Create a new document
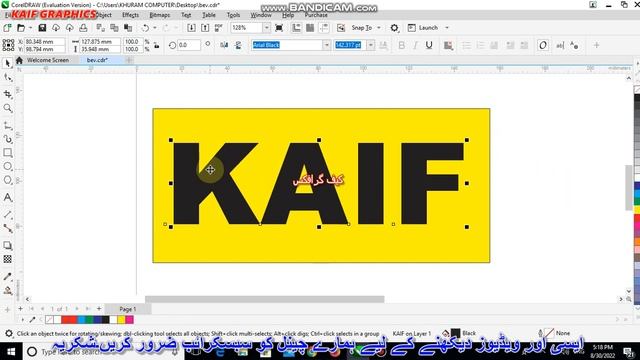Viewport: 640px width, 360px height. (7, 28)
